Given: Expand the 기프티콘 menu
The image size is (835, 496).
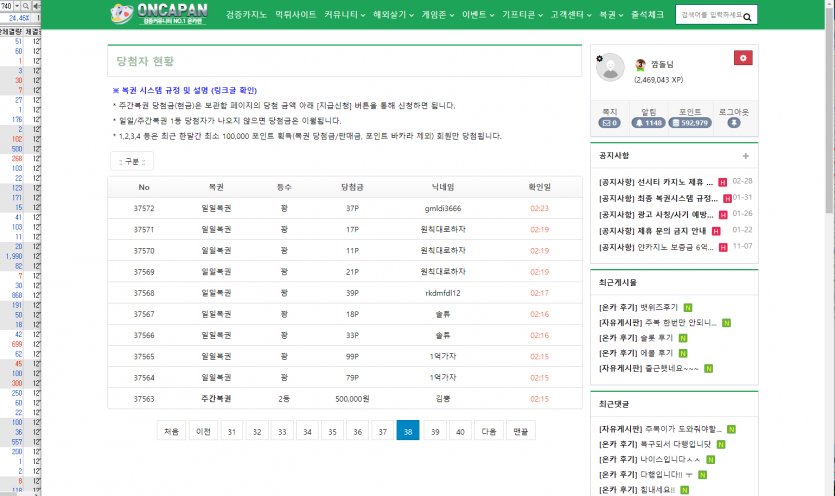Looking at the screenshot, I should (522, 15).
